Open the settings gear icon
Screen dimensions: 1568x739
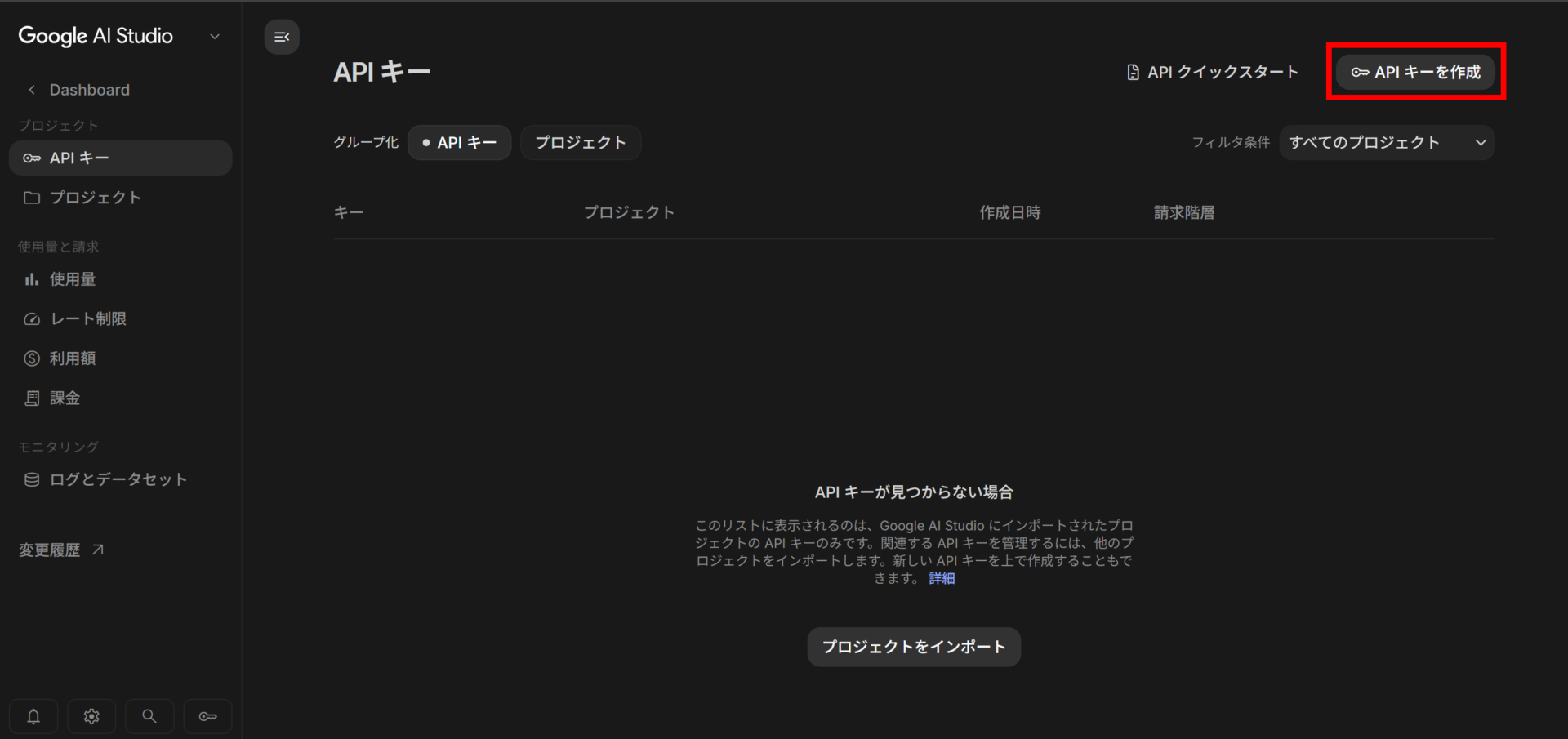[x=91, y=716]
